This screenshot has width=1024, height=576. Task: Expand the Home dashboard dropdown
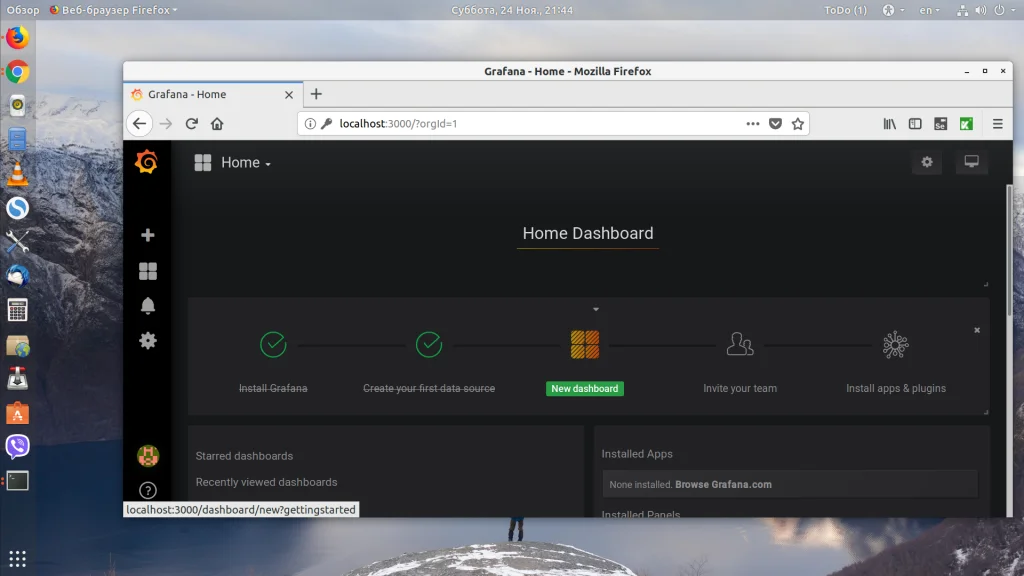245,163
